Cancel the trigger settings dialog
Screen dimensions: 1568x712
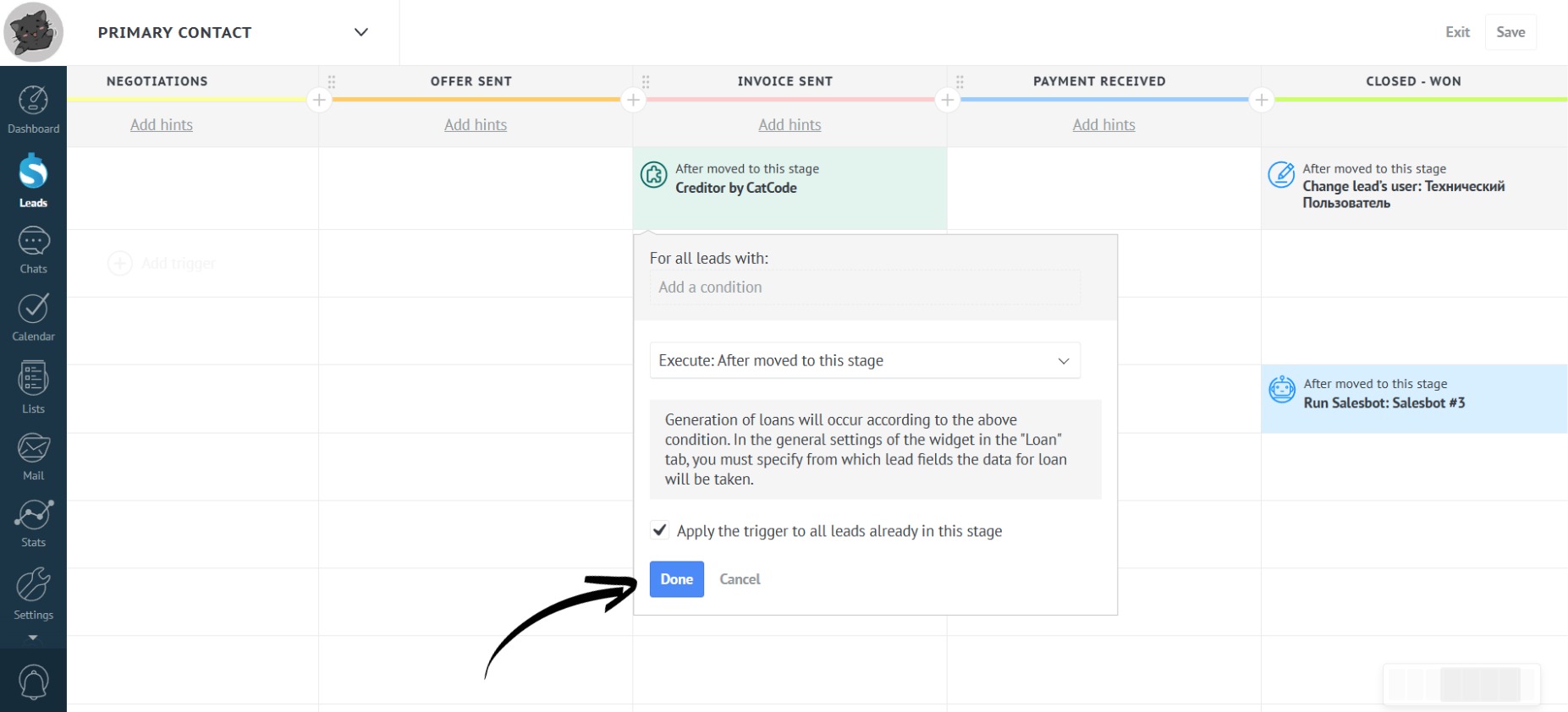click(740, 579)
